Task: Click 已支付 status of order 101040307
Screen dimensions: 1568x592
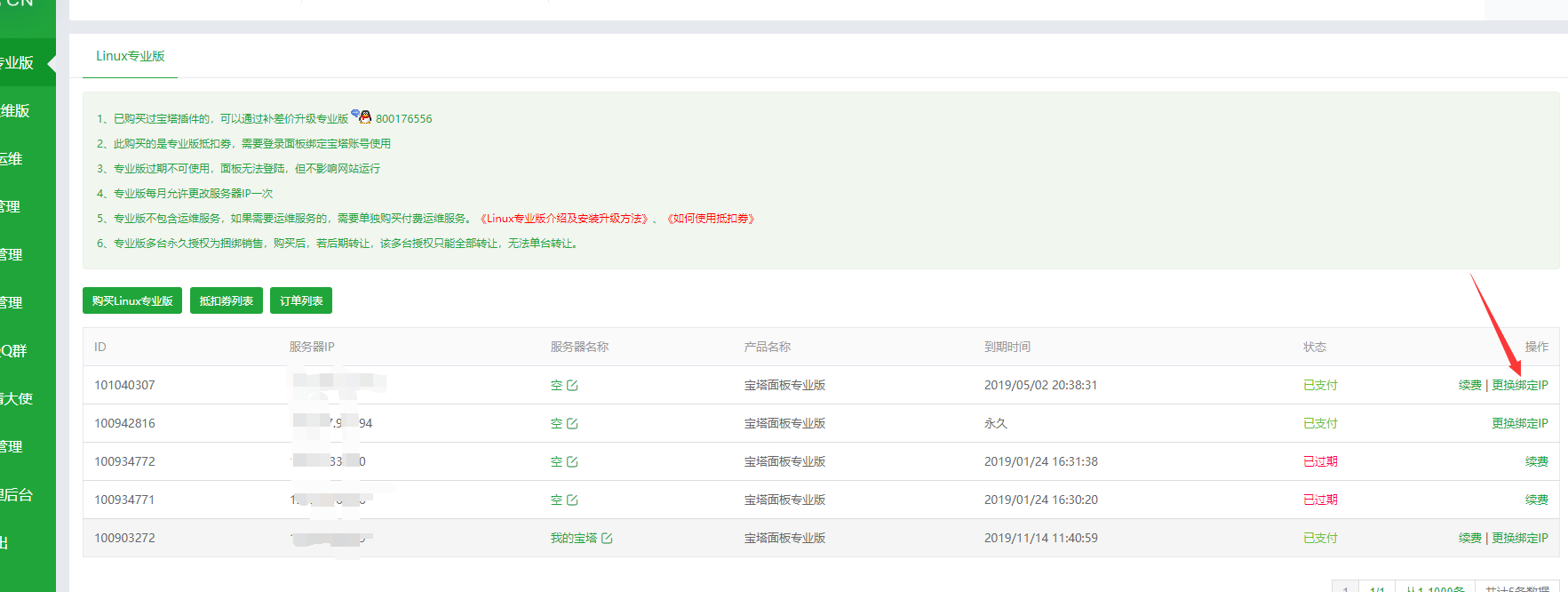Action: [1320, 386]
